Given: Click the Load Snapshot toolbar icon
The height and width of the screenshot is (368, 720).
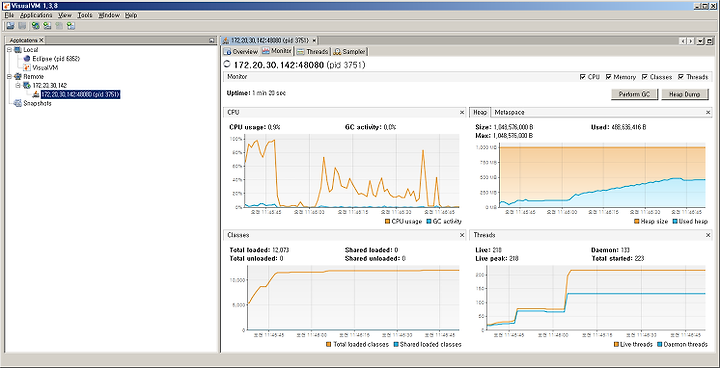Looking at the screenshot, I should coord(10,25).
